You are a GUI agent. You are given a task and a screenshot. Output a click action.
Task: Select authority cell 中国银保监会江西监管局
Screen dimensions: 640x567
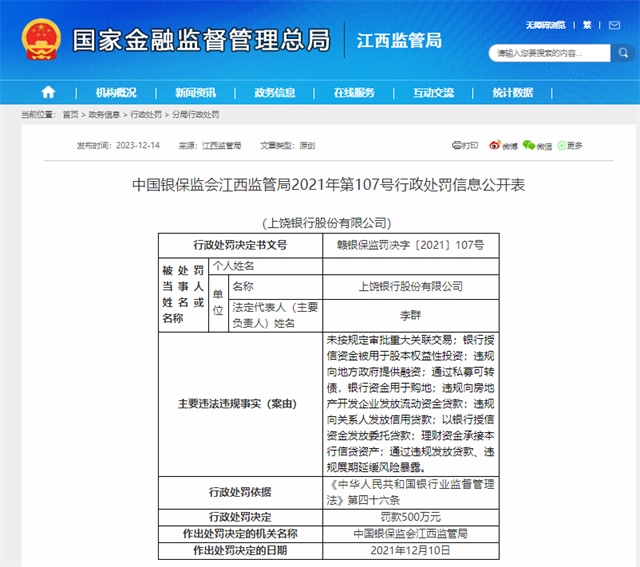pos(411,534)
